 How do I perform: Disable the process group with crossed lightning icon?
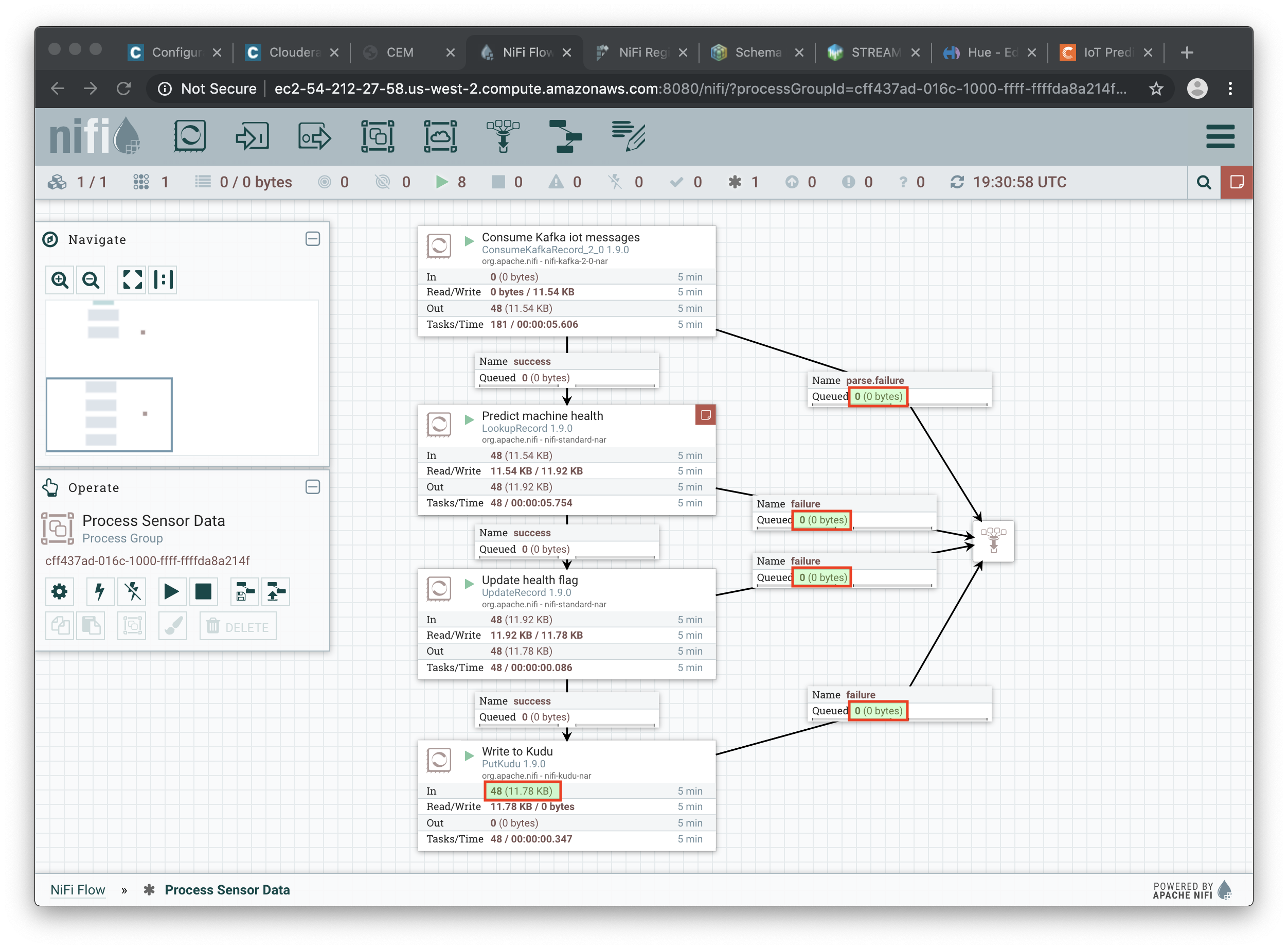[x=132, y=591]
